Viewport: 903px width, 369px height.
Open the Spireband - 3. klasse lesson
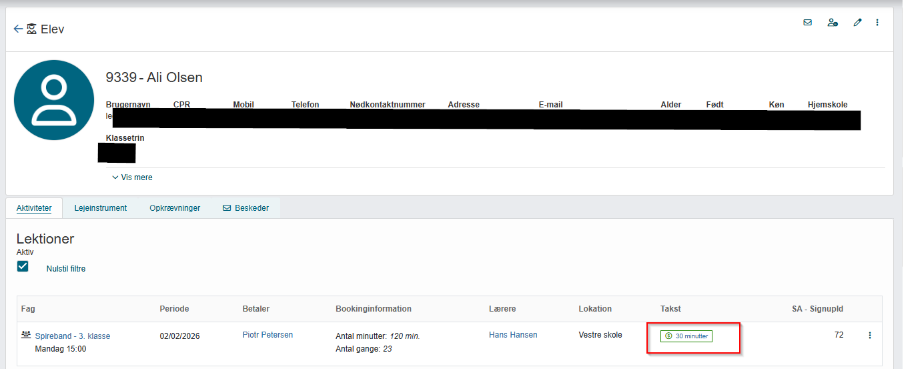[x=73, y=336]
